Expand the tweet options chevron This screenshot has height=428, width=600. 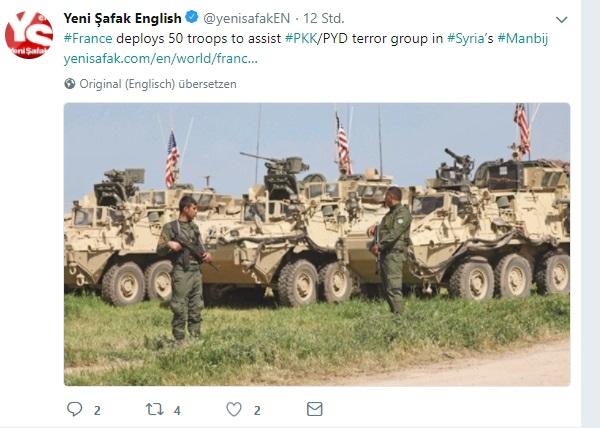(x=561, y=20)
